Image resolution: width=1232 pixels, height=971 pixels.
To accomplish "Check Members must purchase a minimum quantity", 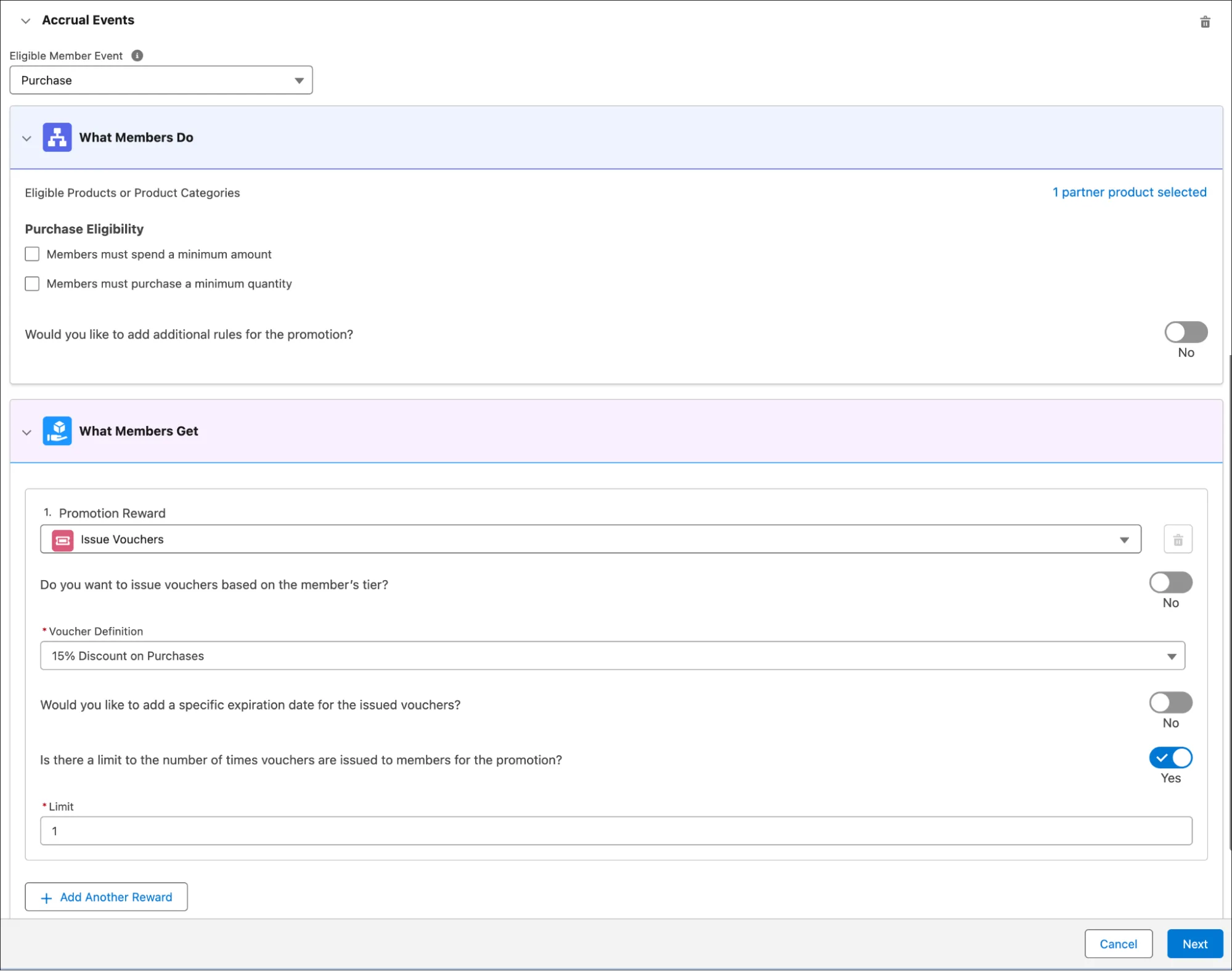I will click(32, 283).
